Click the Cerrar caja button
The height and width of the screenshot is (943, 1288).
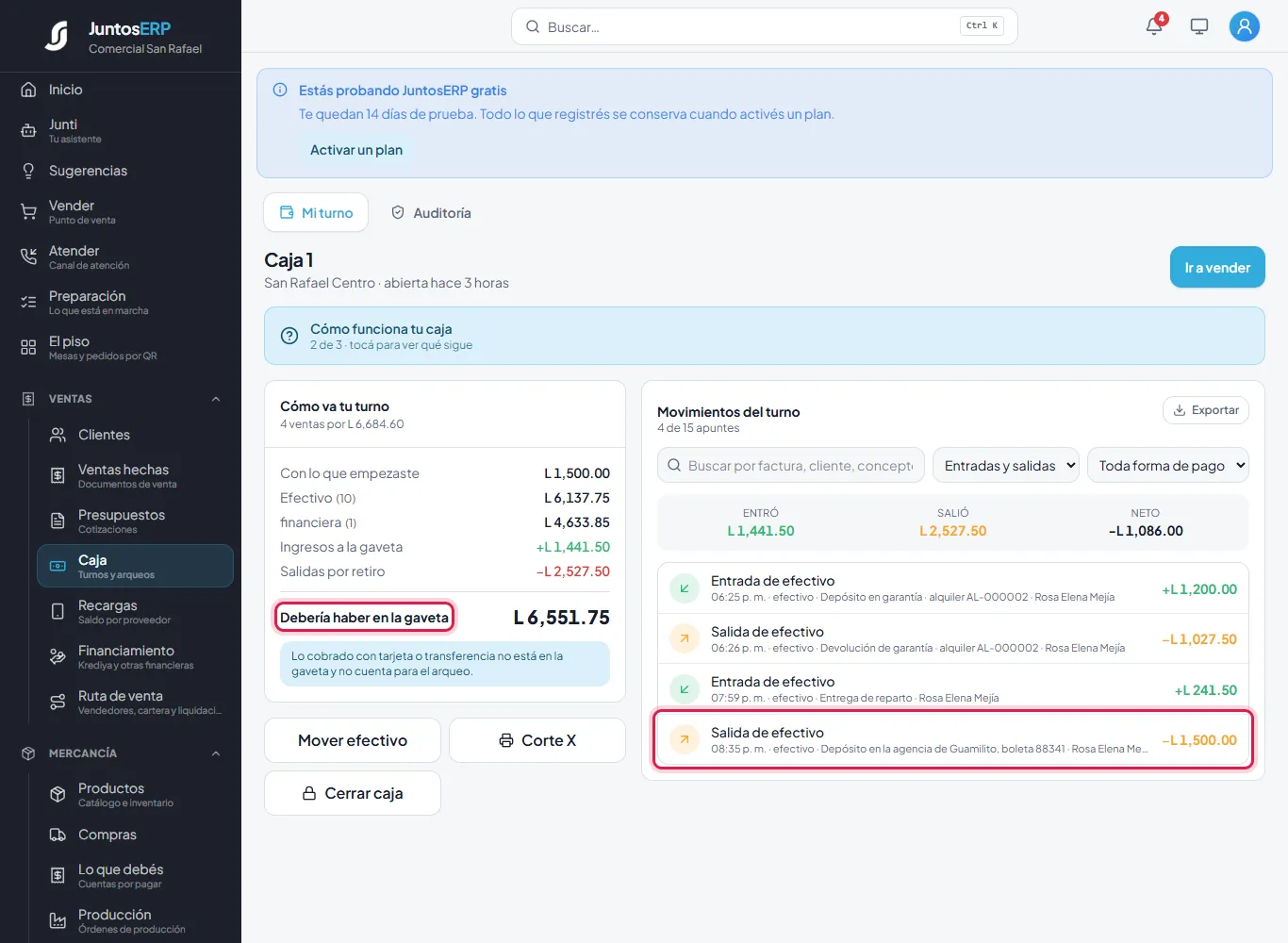[x=353, y=793]
